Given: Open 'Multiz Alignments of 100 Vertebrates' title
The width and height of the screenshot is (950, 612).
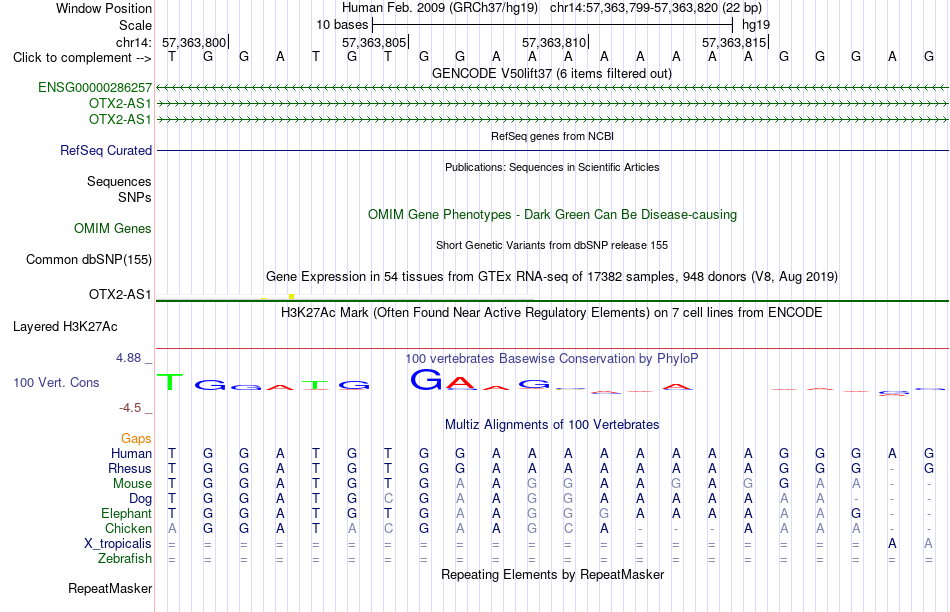Looking at the screenshot, I should [x=552, y=425].
